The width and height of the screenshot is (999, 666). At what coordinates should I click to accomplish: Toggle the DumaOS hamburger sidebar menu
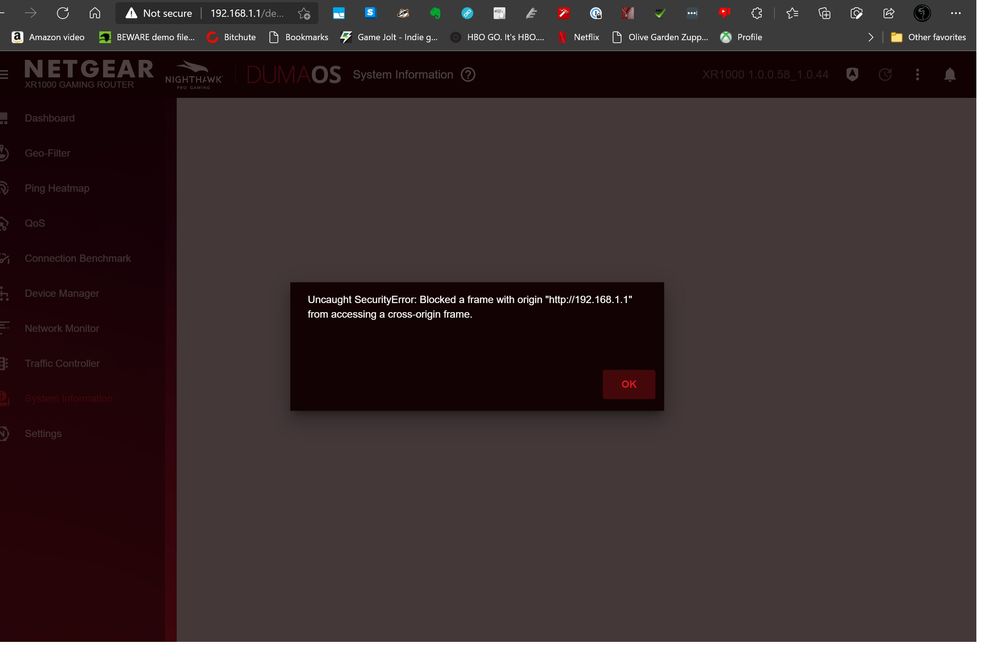[x=4, y=75]
